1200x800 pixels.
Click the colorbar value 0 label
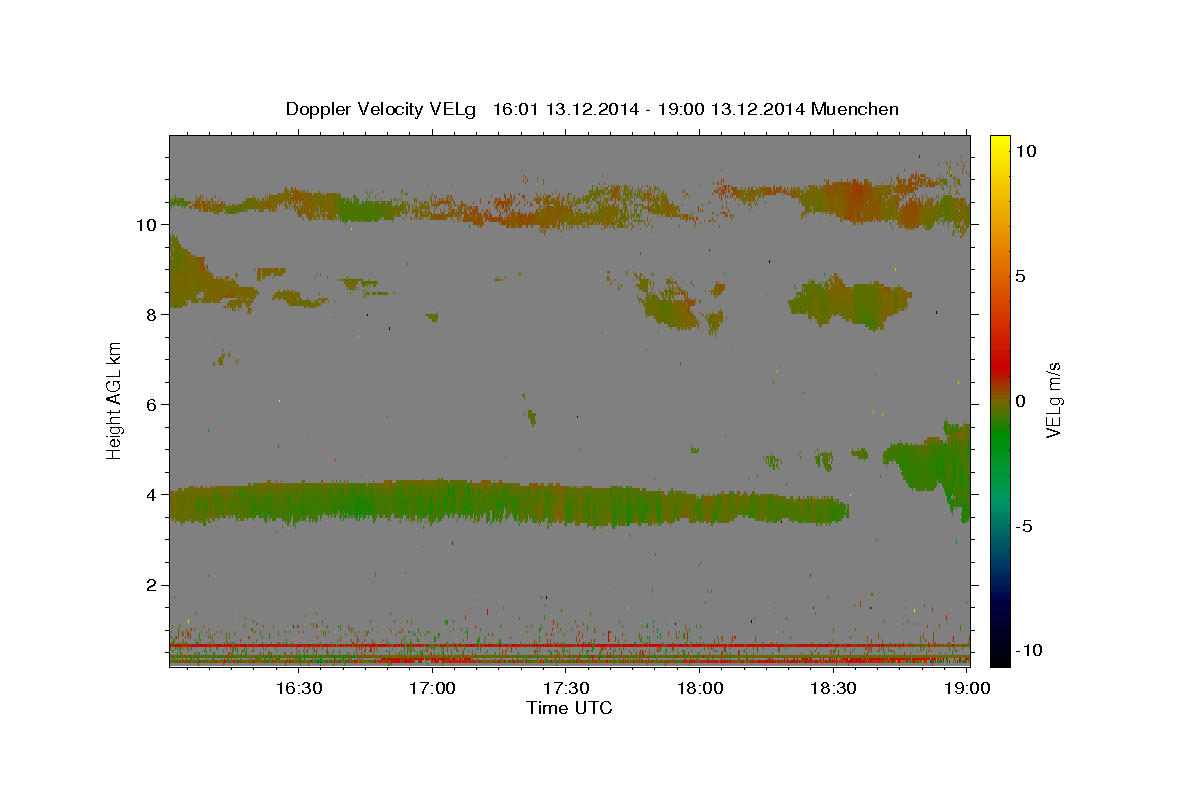coord(1021,400)
